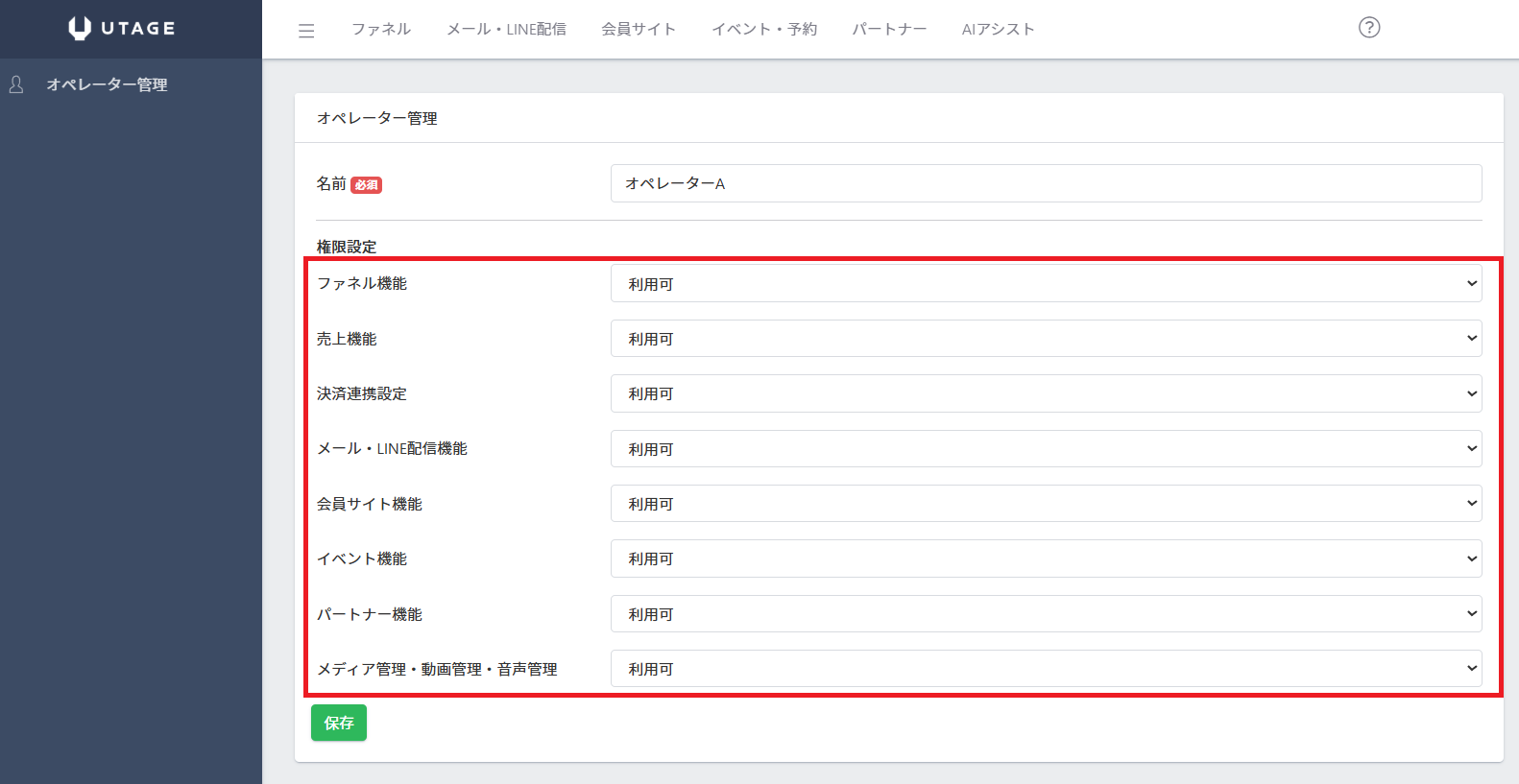The height and width of the screenshot is (784, 1519).
Task: Expand the パートナー機能 dropdown
Action: (1046, 614)
